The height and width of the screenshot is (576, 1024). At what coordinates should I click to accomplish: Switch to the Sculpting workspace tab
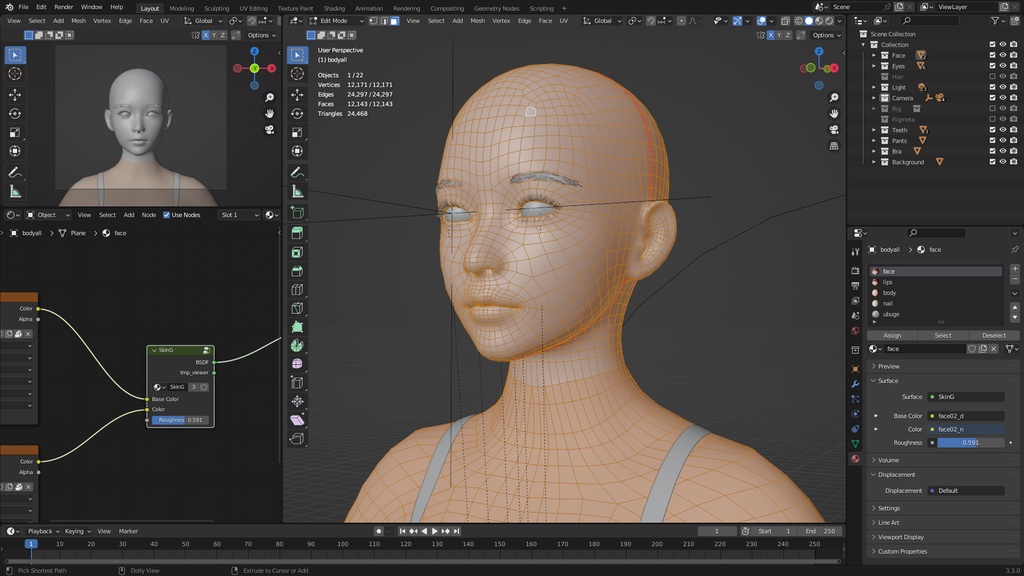pyautogui.click(x=216, y=7)
